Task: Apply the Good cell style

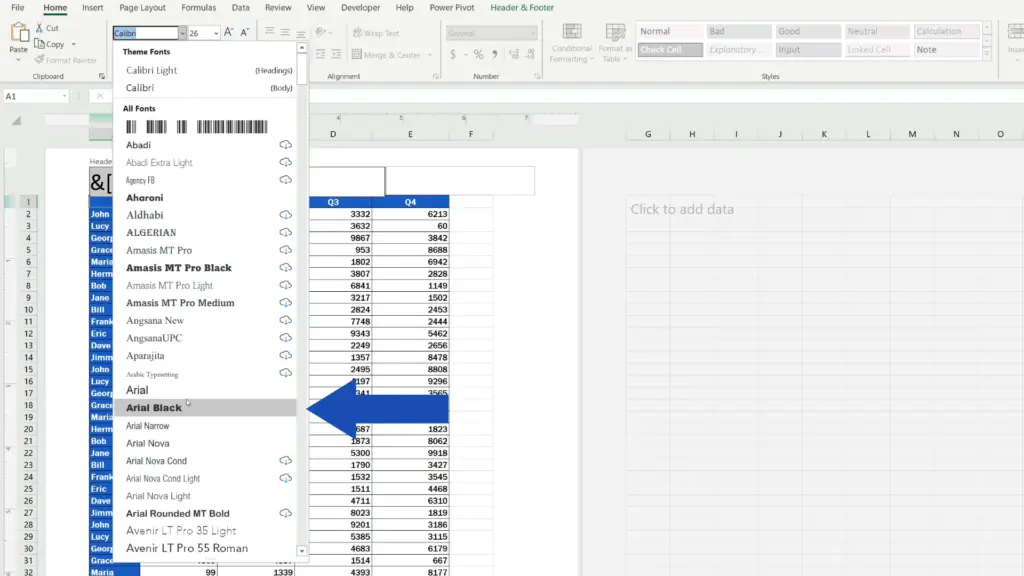Action: tap(808, 31)
